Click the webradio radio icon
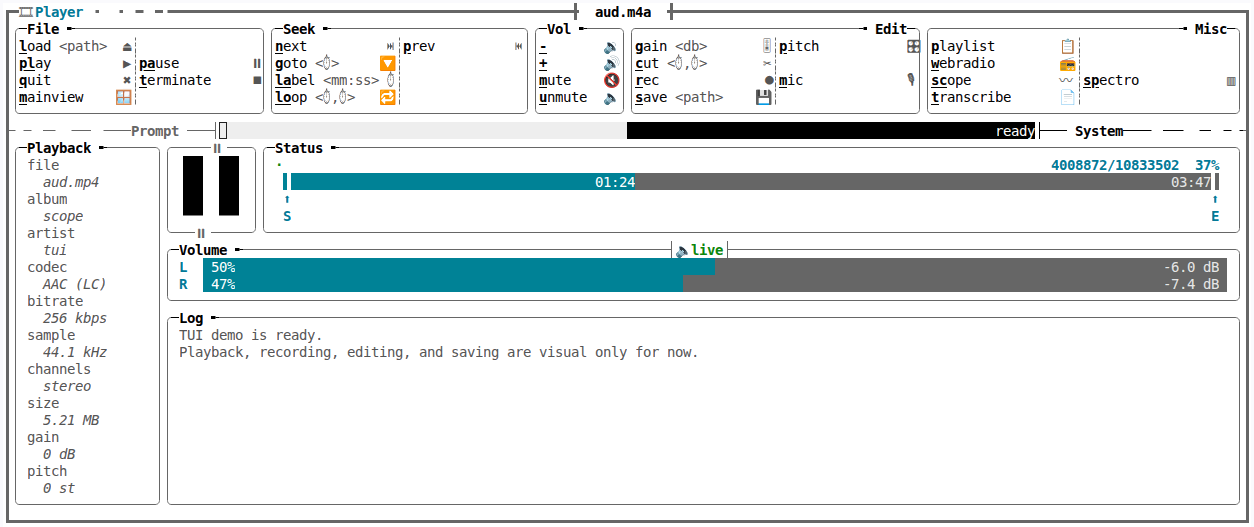The width and height of the screenshot is (1254, 527). pyautogui.click(x=1067, y=64)
